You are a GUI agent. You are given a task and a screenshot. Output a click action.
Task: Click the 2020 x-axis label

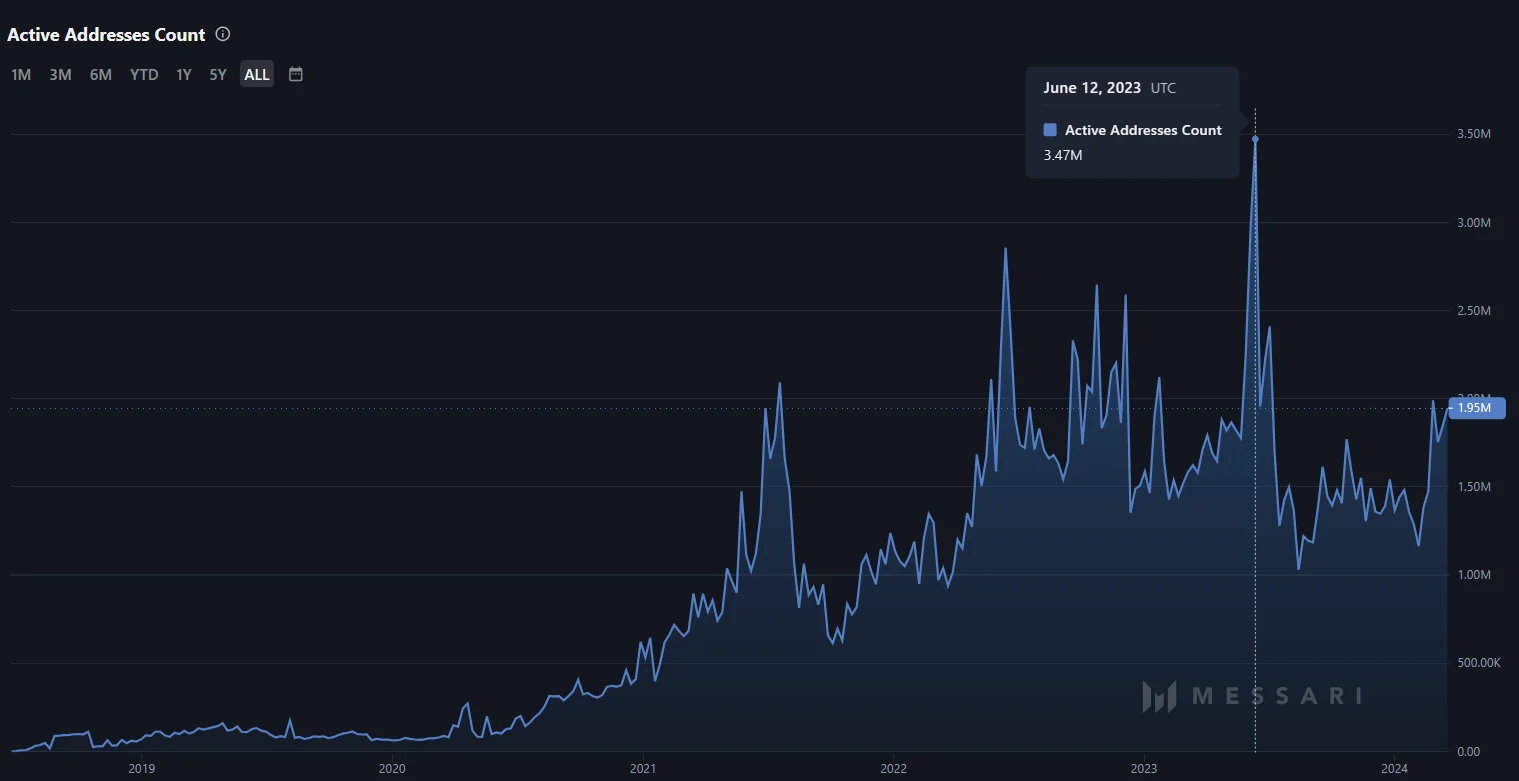coord(392,768)
